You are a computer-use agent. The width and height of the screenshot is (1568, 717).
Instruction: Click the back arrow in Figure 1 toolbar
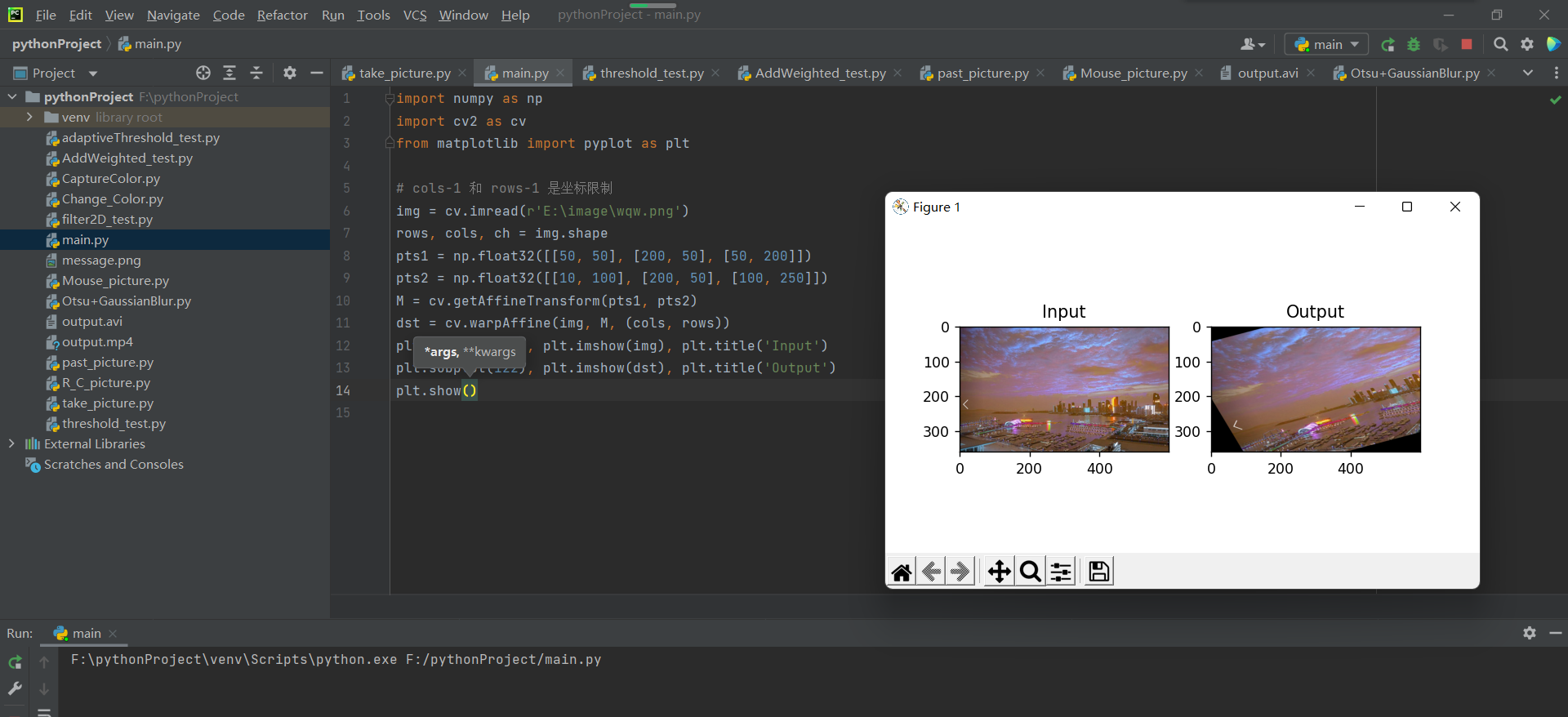coord(931,572)
